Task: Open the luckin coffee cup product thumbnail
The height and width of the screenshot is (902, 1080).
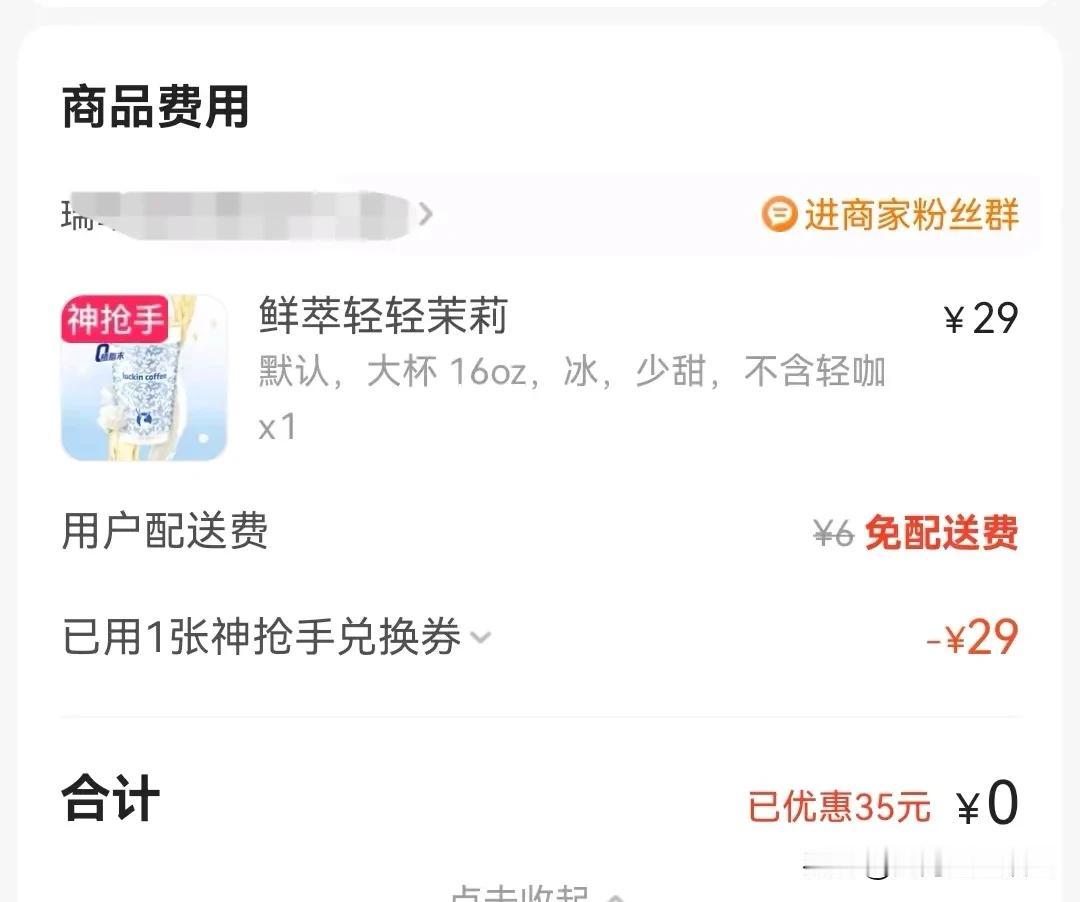Action: tap(145, 377)
